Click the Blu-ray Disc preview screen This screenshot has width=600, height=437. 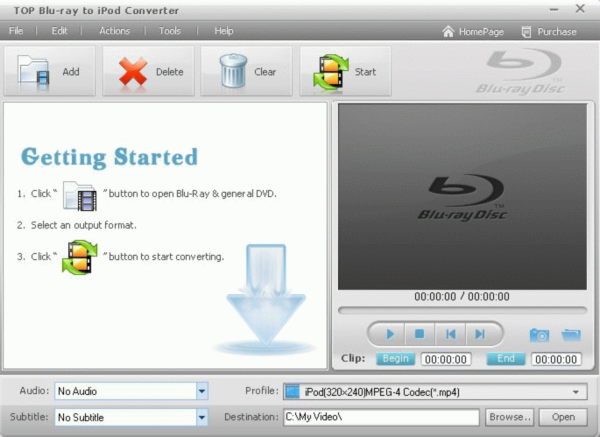462,197
